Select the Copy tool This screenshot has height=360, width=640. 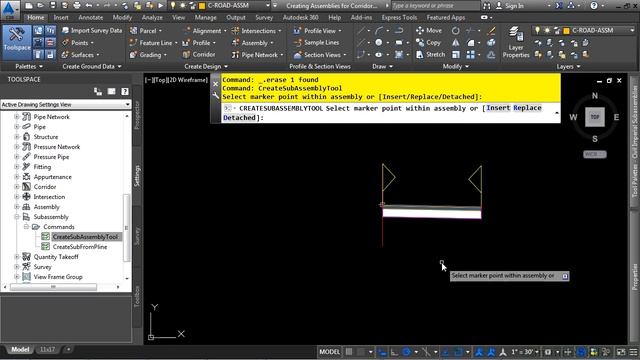point(428,42)
